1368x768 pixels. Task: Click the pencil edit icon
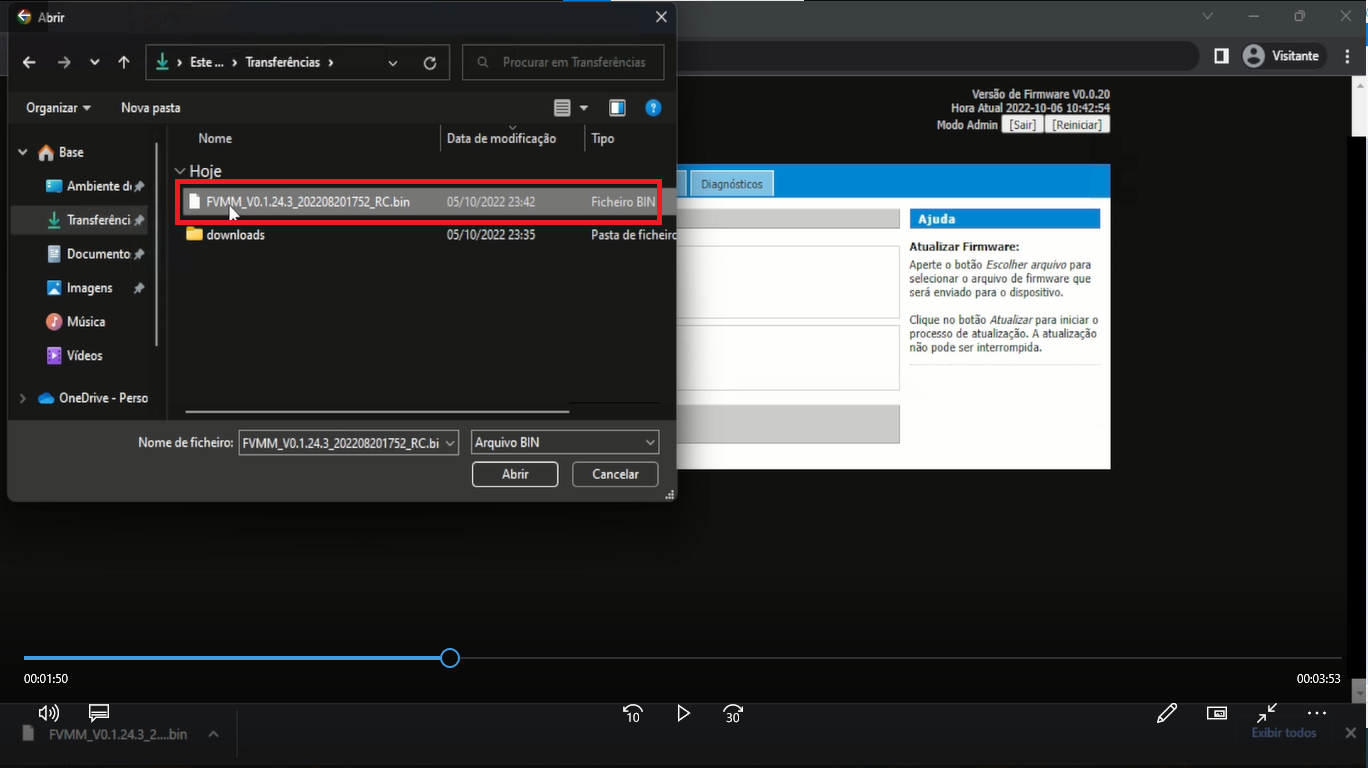click(1166, 713)
